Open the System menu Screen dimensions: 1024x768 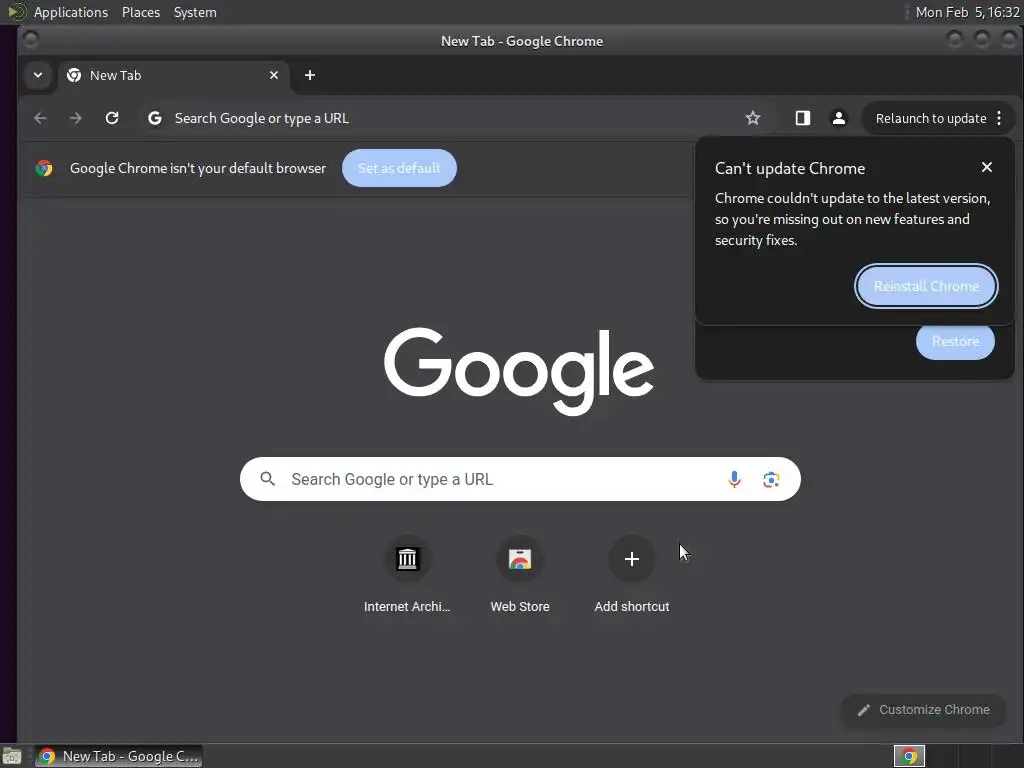click(195, 12)
